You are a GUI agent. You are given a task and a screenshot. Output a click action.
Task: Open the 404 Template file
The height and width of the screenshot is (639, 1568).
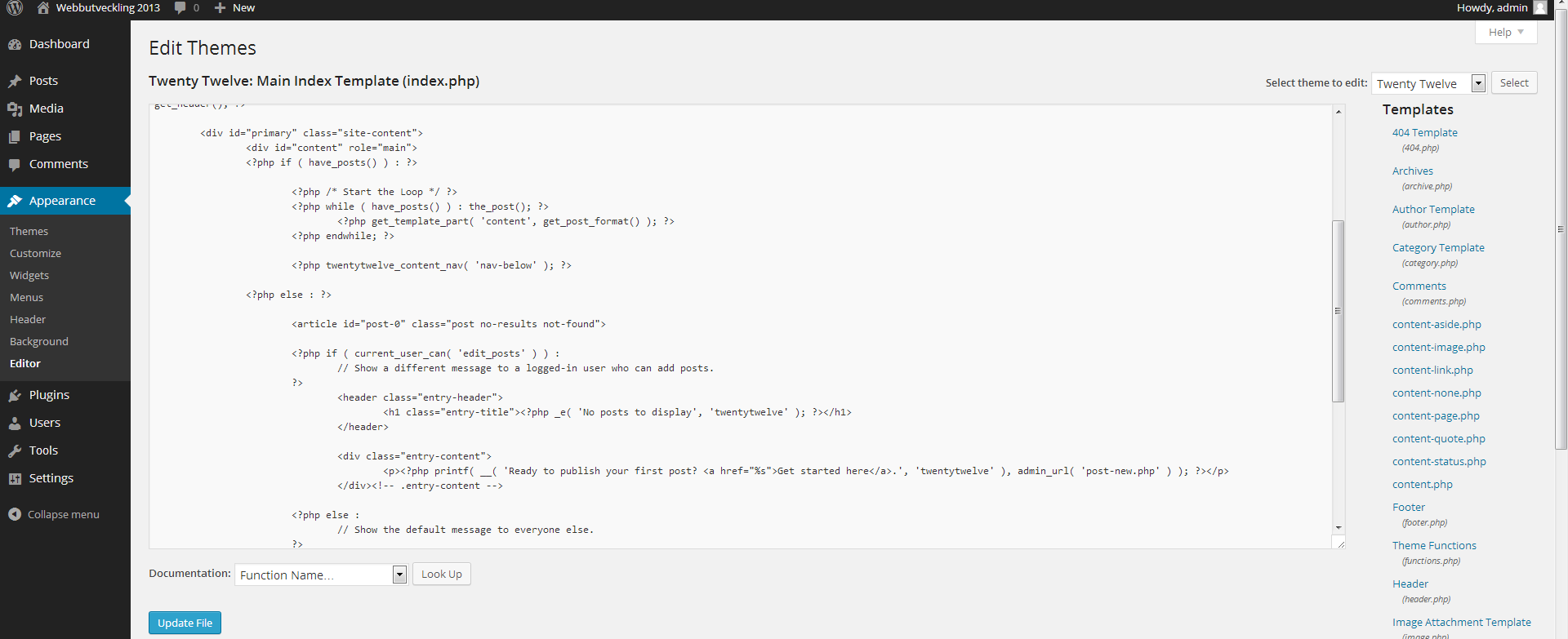[1425, 132]
